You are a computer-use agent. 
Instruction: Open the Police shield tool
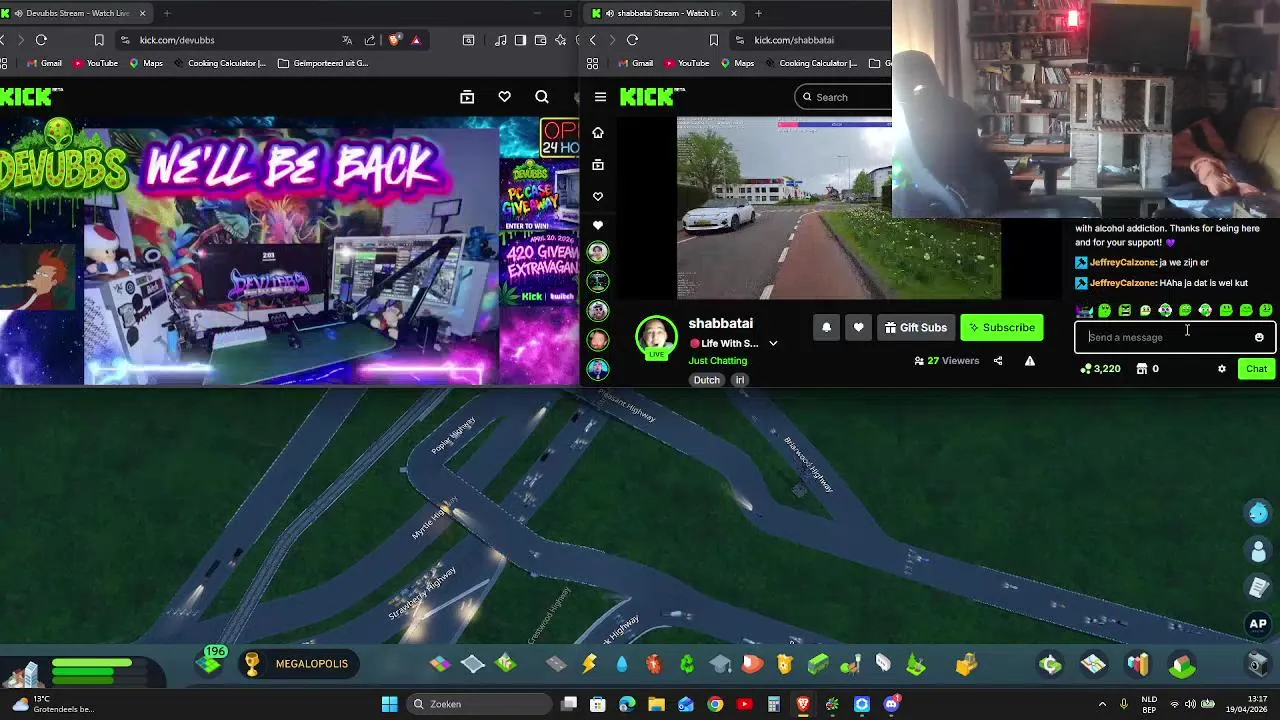tap(785, 663)
